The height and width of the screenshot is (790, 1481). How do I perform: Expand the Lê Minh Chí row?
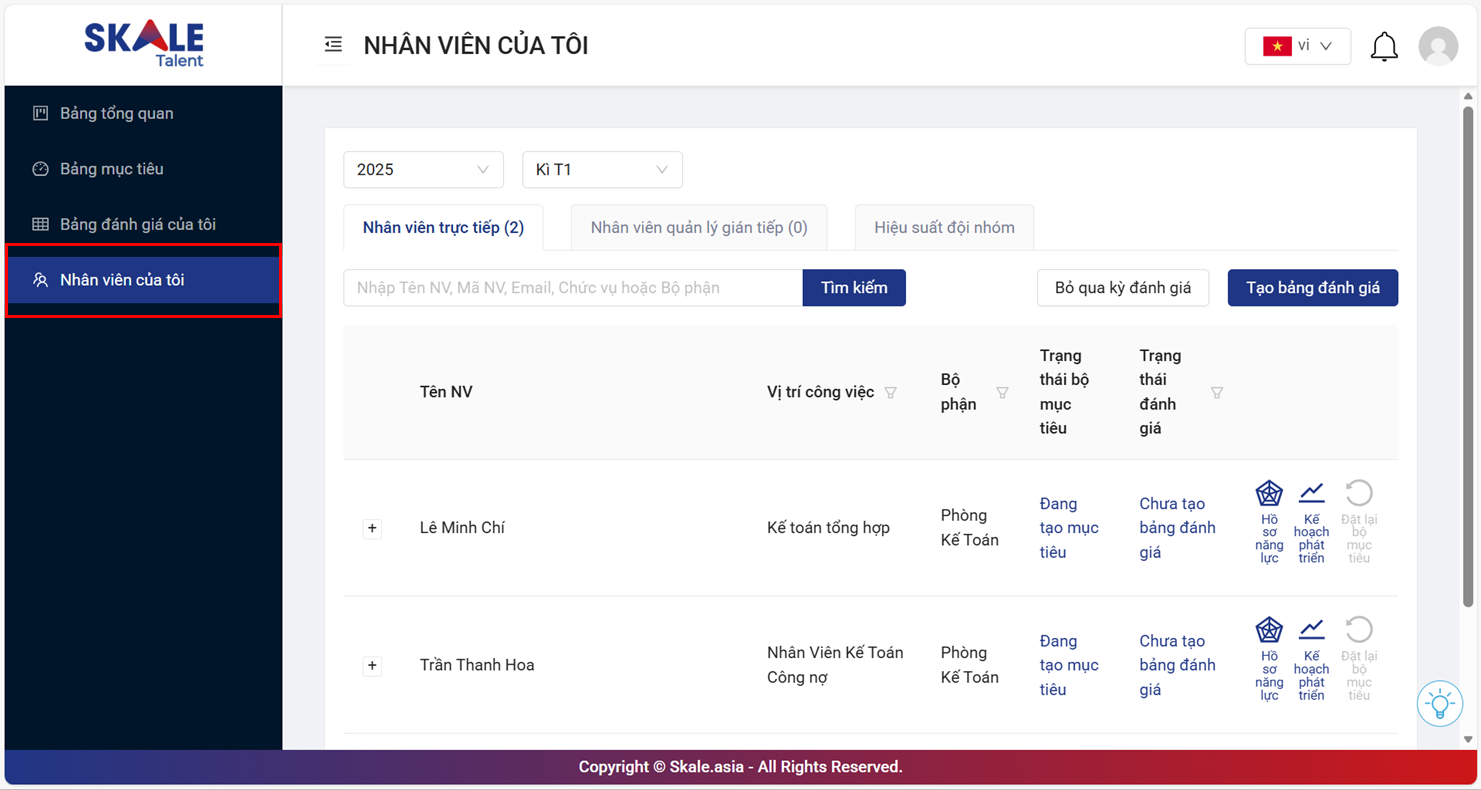(372, 528)
